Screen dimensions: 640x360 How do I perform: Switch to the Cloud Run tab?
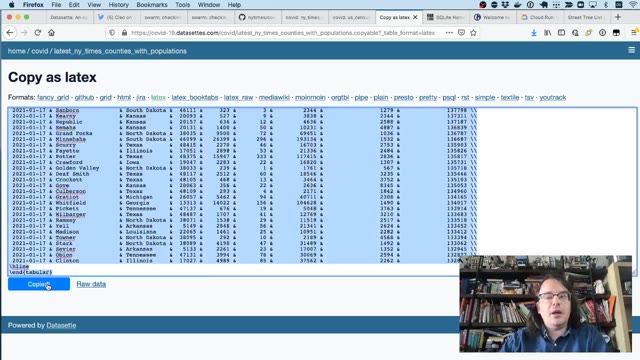click(540, 17)
